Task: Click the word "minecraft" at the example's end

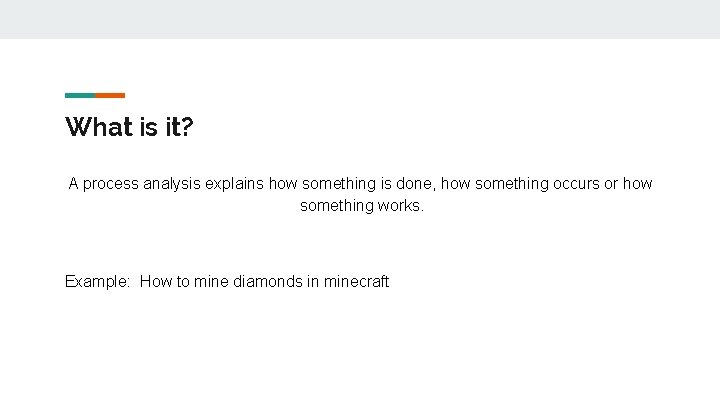Action: 356,282
